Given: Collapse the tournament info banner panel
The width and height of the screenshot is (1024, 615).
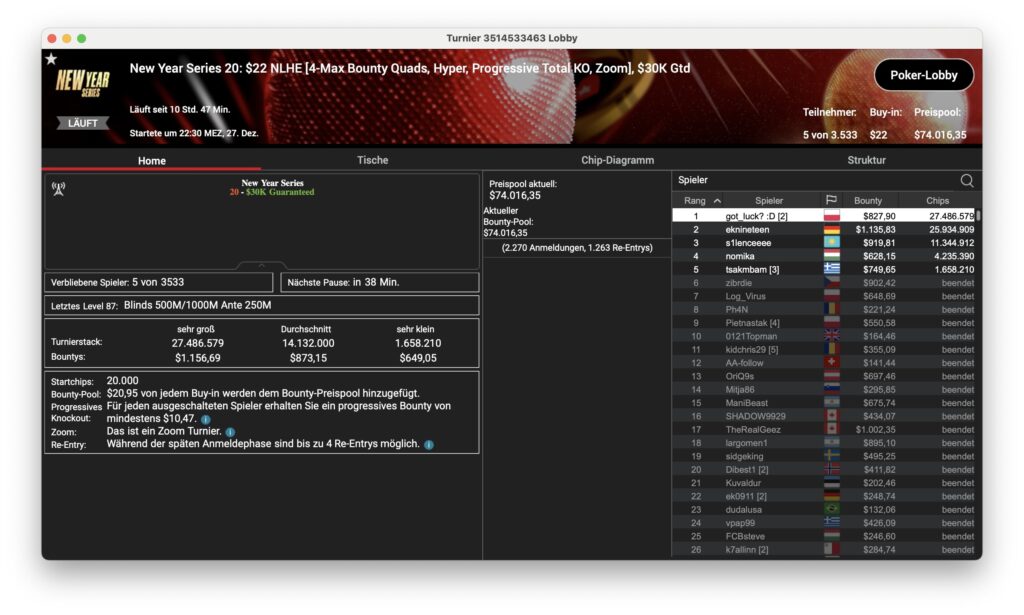Looking at the screenshot, I should click(262, 265).
